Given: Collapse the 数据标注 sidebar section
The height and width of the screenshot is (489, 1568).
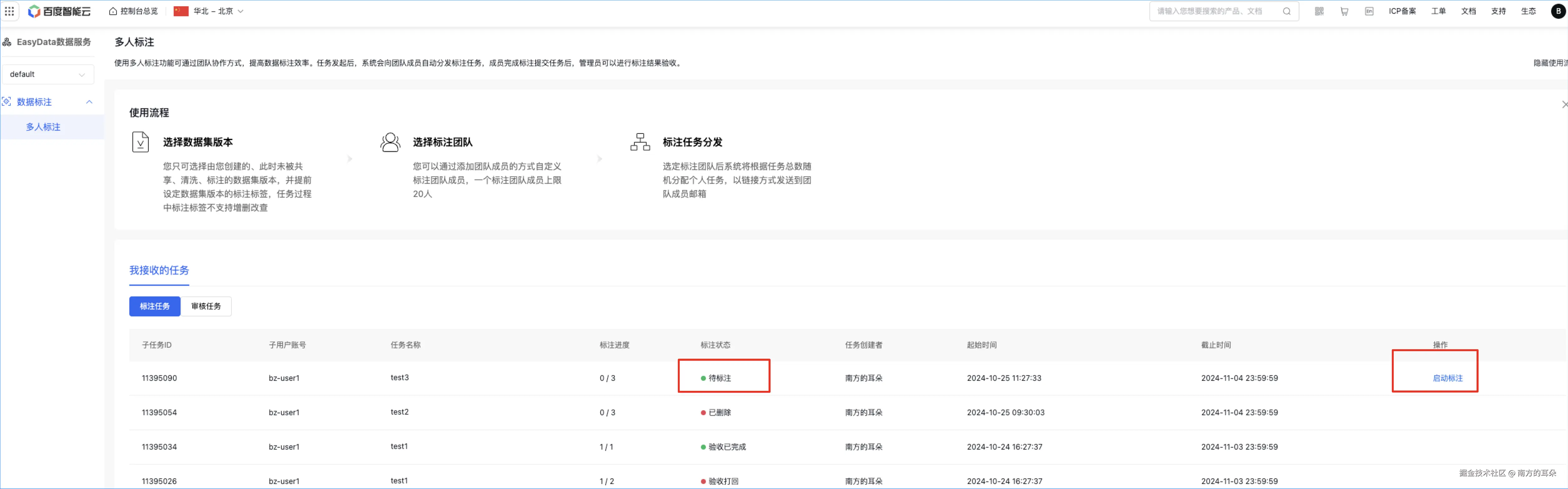Looking at the screenshot, I should point(89,102).
